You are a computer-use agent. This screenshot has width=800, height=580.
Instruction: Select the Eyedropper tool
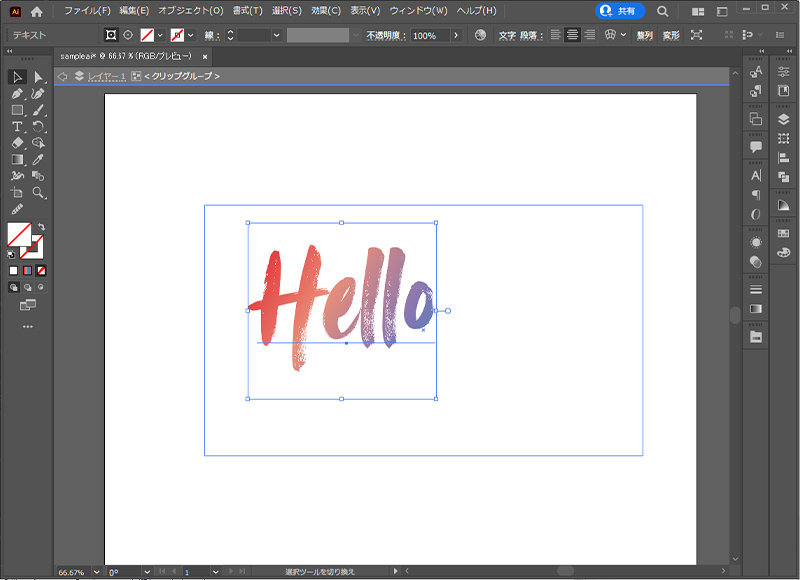36,160
